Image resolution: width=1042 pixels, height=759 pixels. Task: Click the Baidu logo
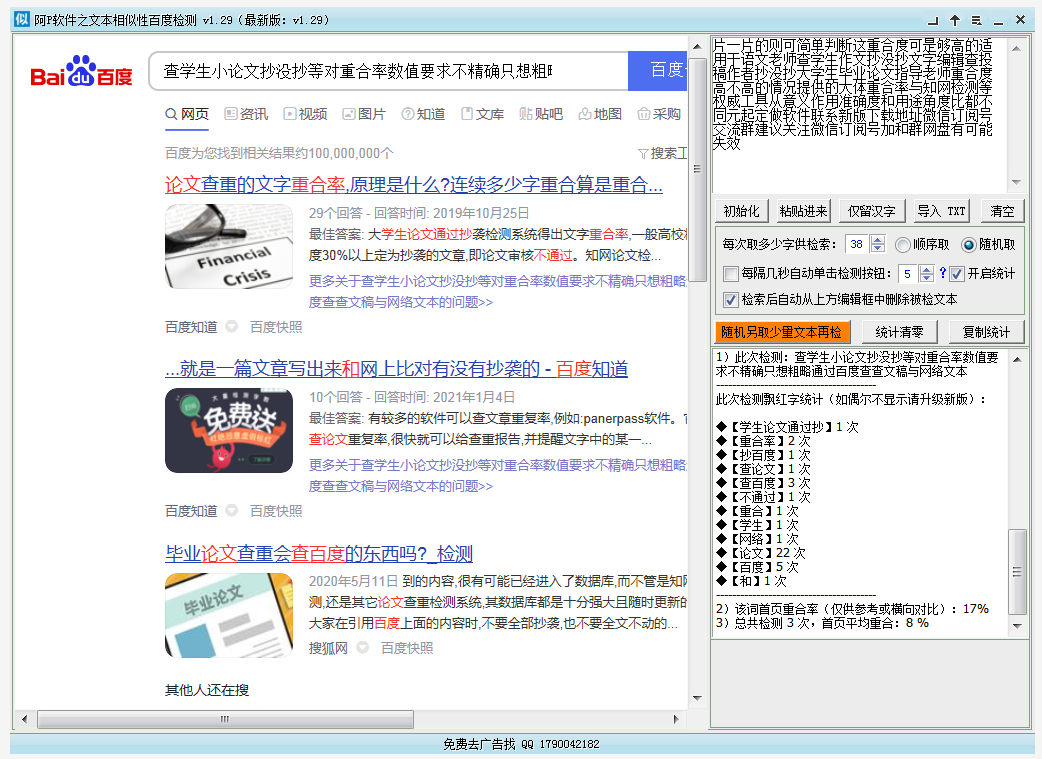(81, 71)
